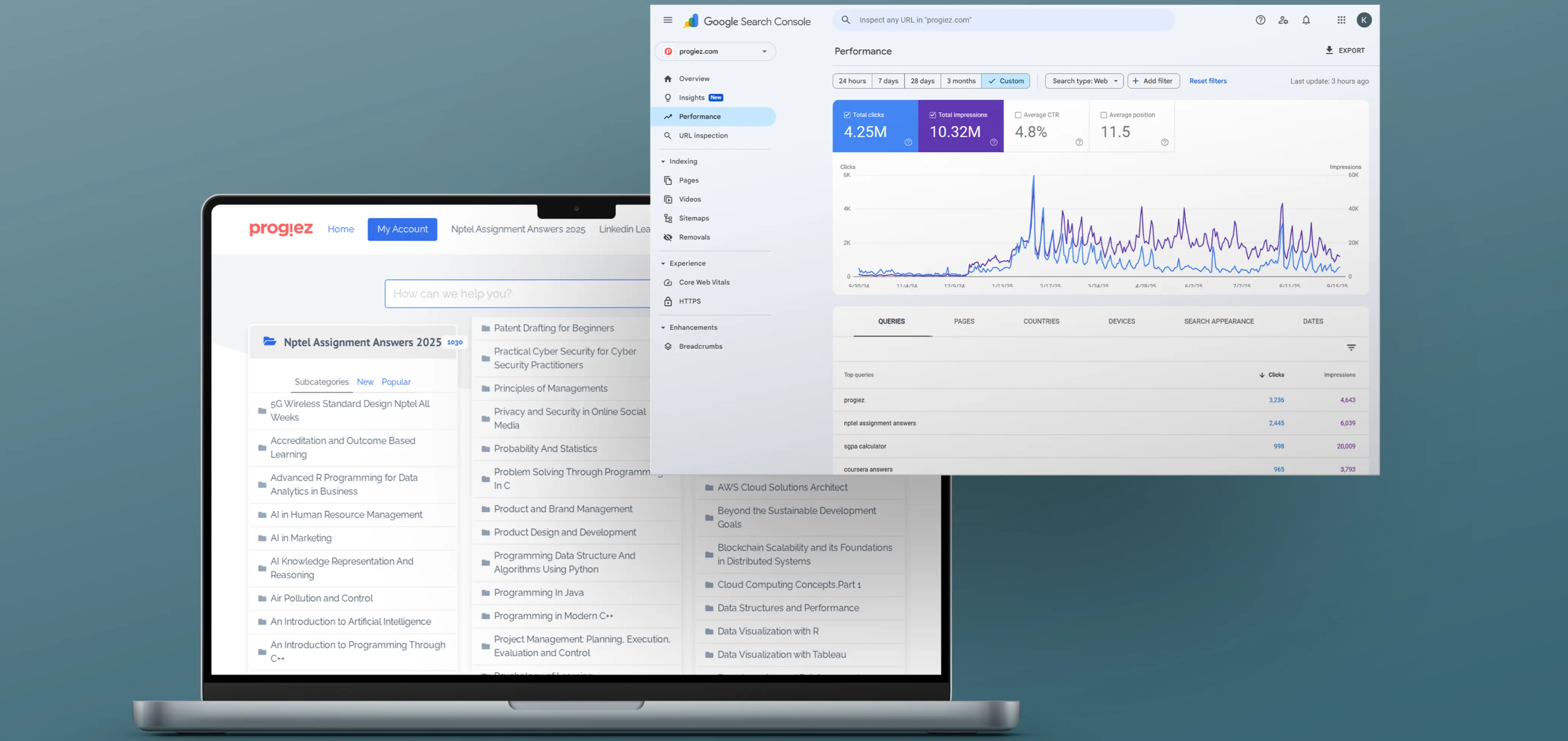1568x741 pixels.
Task: Click the Pages icon under Indexing
Action: pos(668,180)
